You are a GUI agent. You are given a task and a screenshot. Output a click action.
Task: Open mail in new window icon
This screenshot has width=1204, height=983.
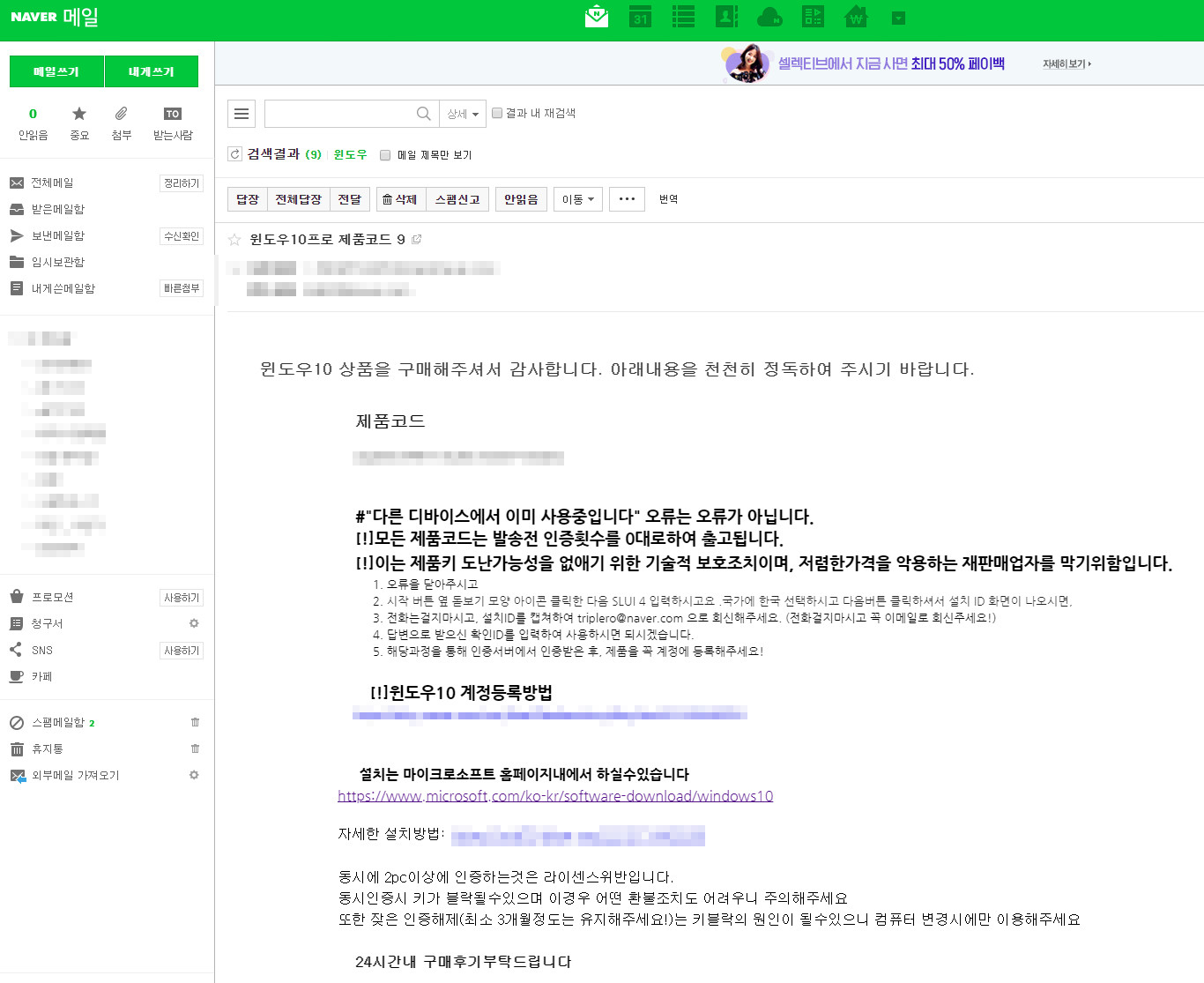pyautogui.click(x=417, y=239)
